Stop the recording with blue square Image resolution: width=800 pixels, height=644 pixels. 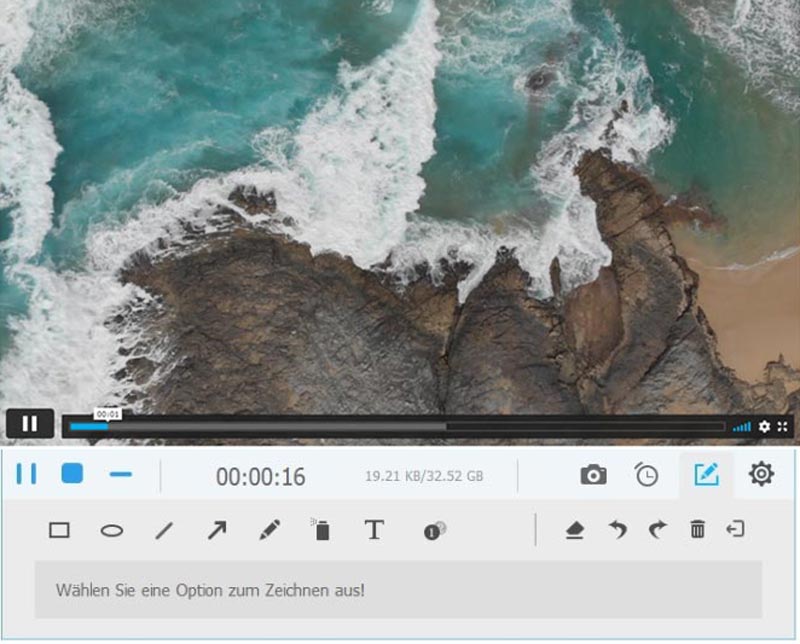pos(72,474)
